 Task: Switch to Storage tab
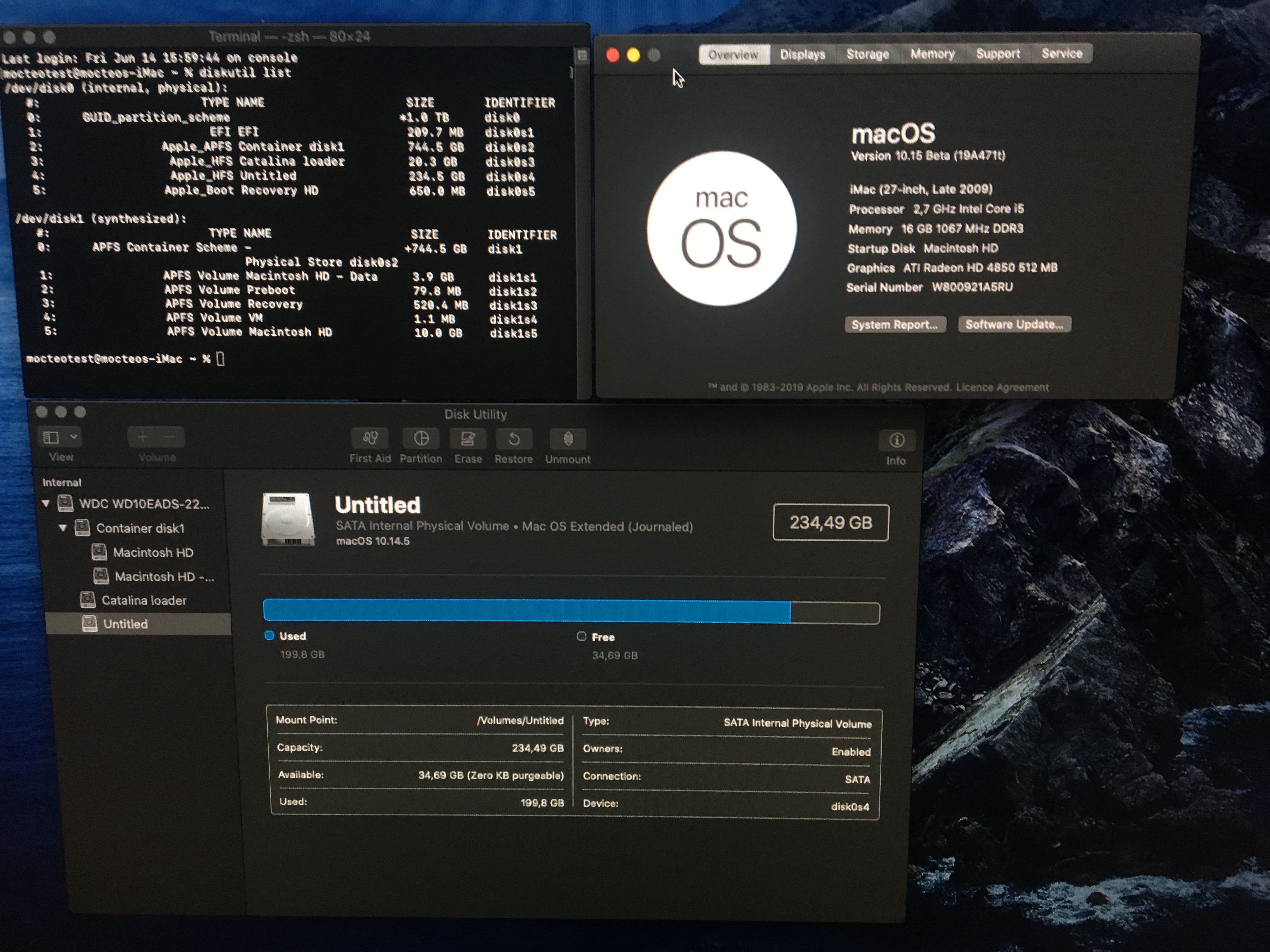867,54
